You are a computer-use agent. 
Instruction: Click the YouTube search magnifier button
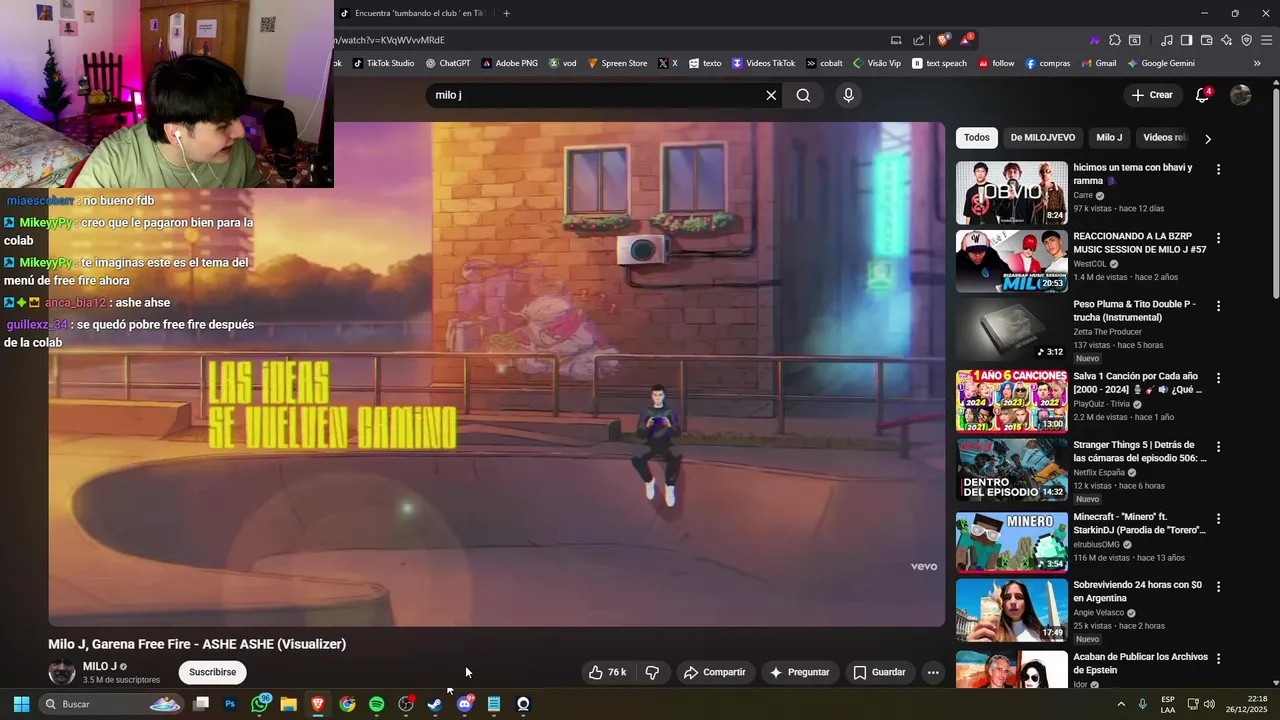[x=803, y=95]
